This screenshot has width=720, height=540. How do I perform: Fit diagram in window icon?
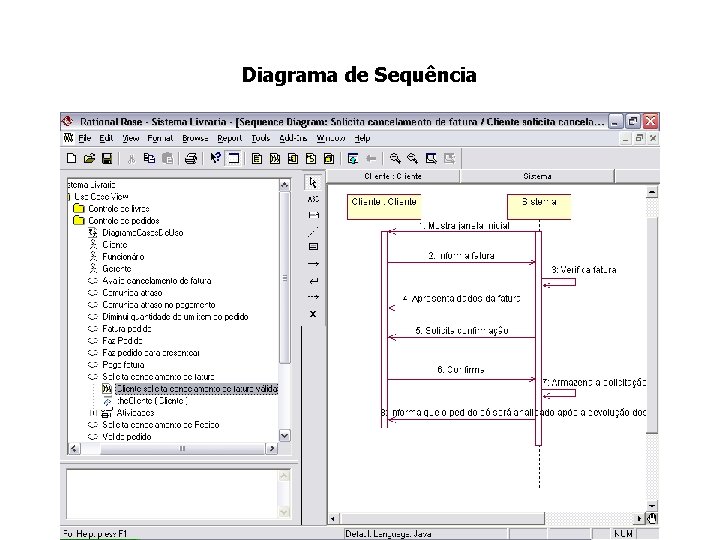431,158
